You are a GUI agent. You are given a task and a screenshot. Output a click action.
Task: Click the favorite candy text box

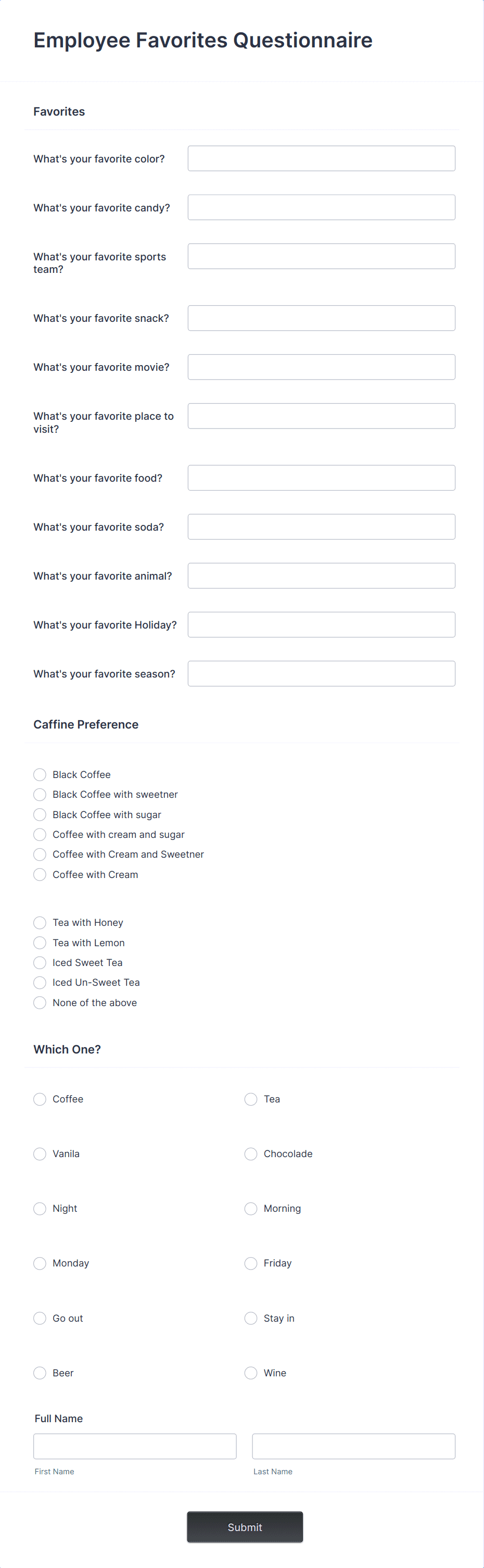pyautogui.click(x=321, y=207)
